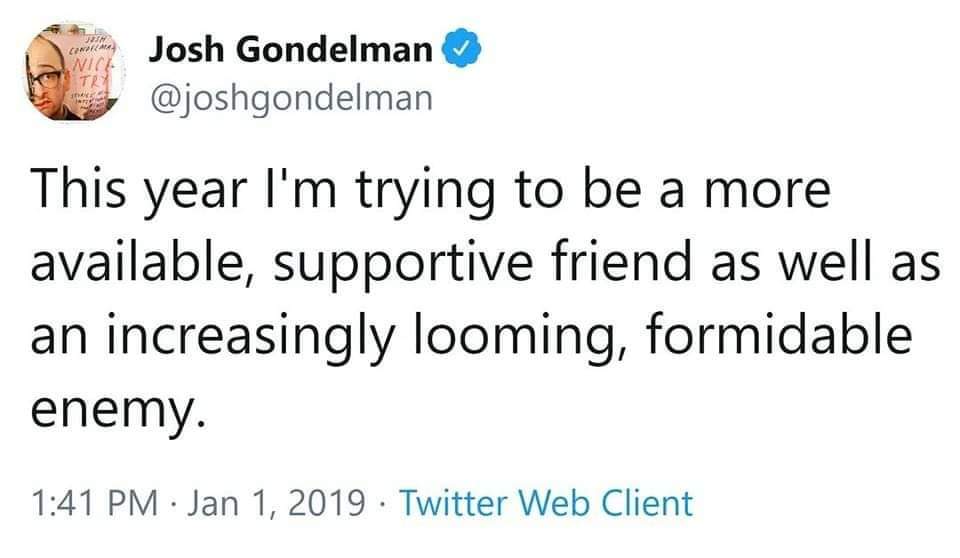Click the Twitter Web Client source link
960x558 pixels.
tap(545, 502)
